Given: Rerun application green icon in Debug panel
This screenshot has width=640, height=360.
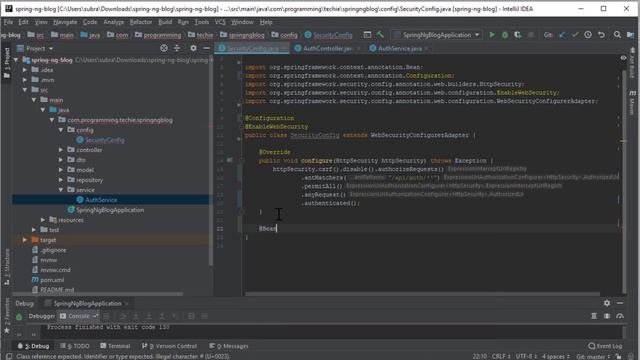Looking at the screenshot, I should (19, 317).
